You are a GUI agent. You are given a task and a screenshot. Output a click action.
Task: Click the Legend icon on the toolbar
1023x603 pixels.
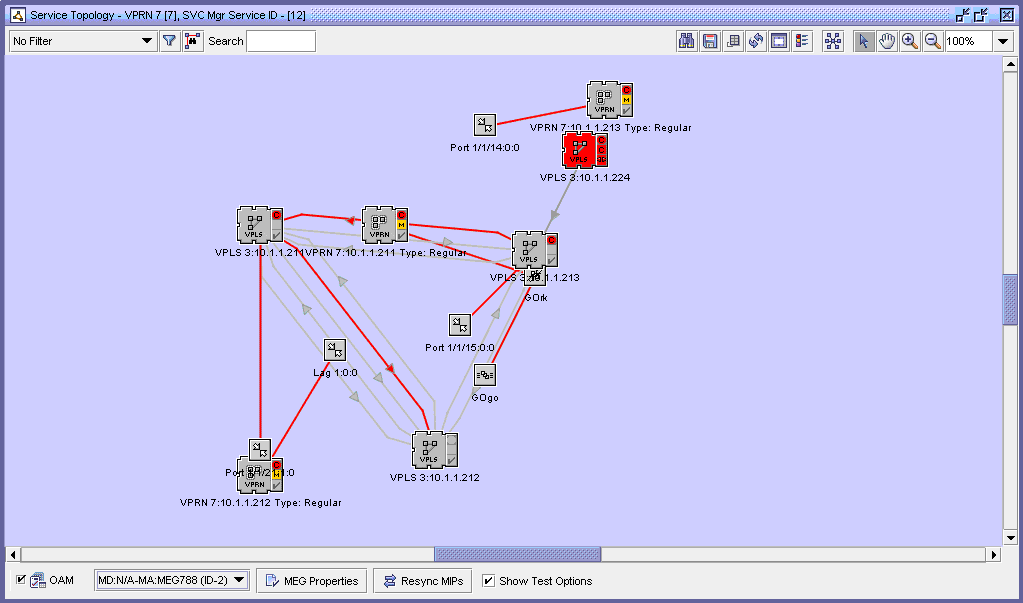tap(801, 40)
